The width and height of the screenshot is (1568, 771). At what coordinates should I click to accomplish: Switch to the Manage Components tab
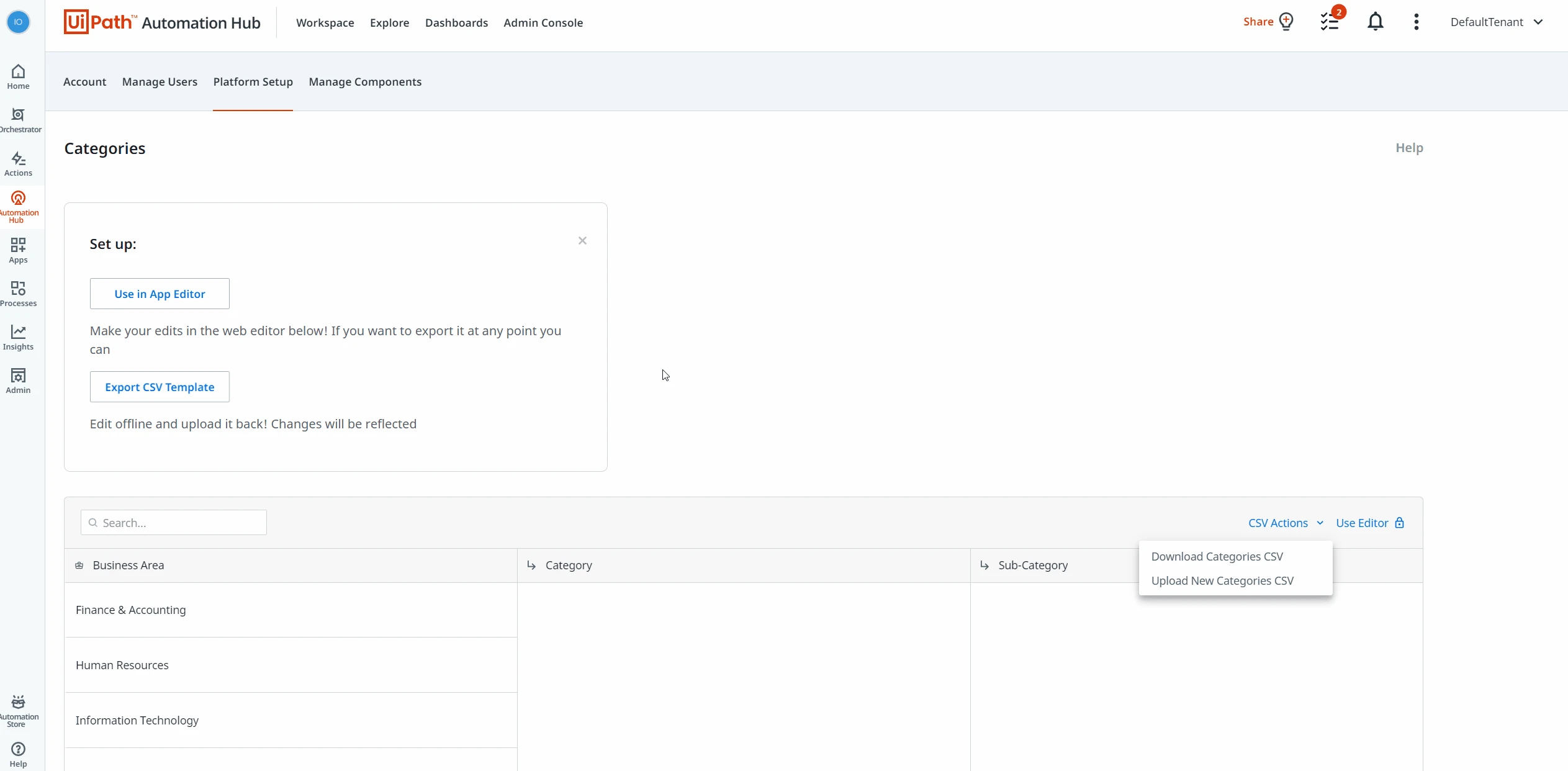[365, 81]
